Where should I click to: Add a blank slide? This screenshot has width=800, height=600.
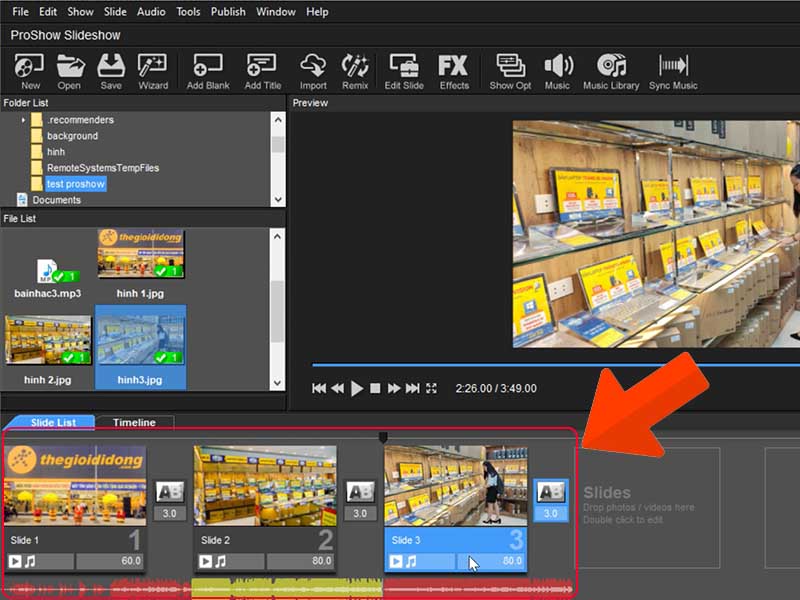207,70
